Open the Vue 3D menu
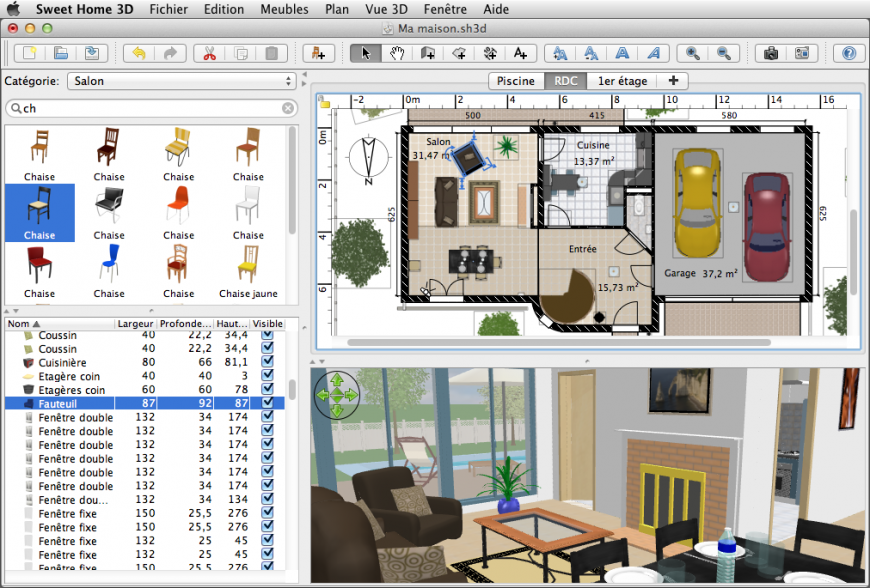870x588 pixels. 386,9
